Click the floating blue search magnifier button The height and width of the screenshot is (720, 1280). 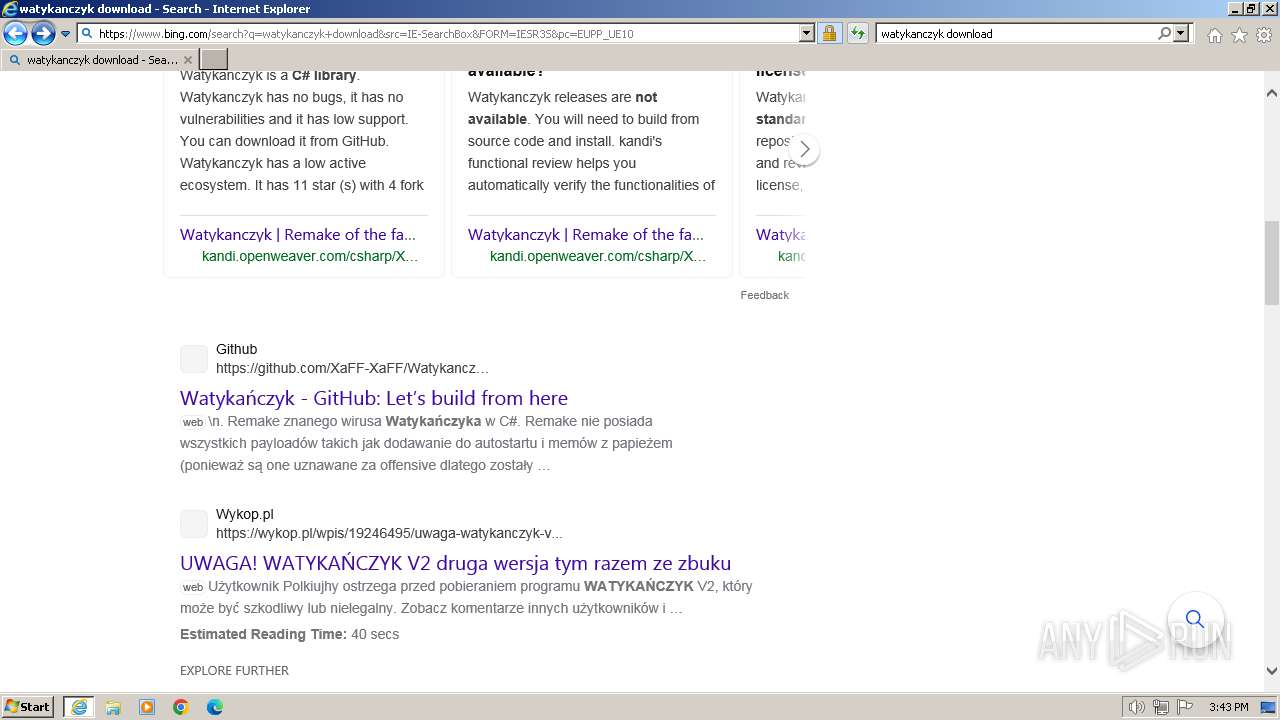1195,619
